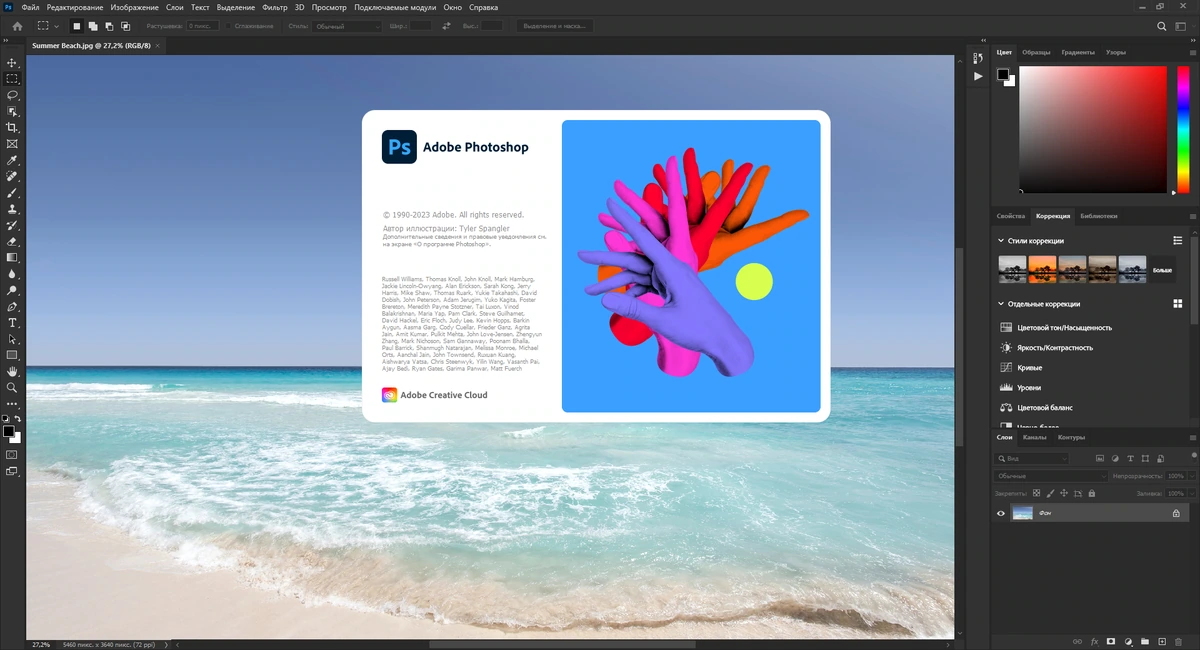This screenshot has height=650, width=1200.
Task: Choose Add to selection mode
Action: pyautogui.click(x=93, y=26)
